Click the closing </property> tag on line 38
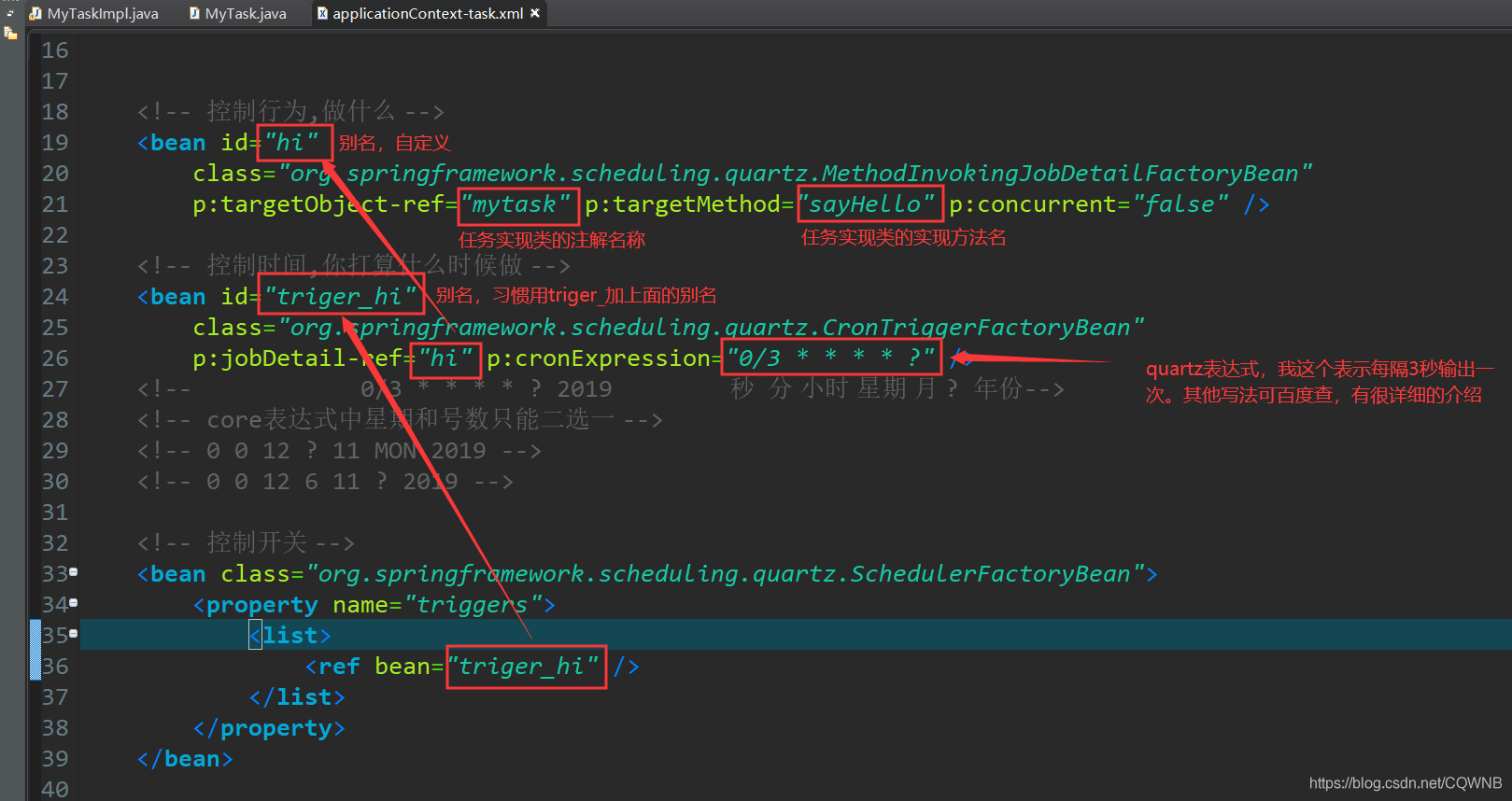Image resolution: width=1512 pixels, height=801 pixels. pyautogui.click(x=269, y=728)
